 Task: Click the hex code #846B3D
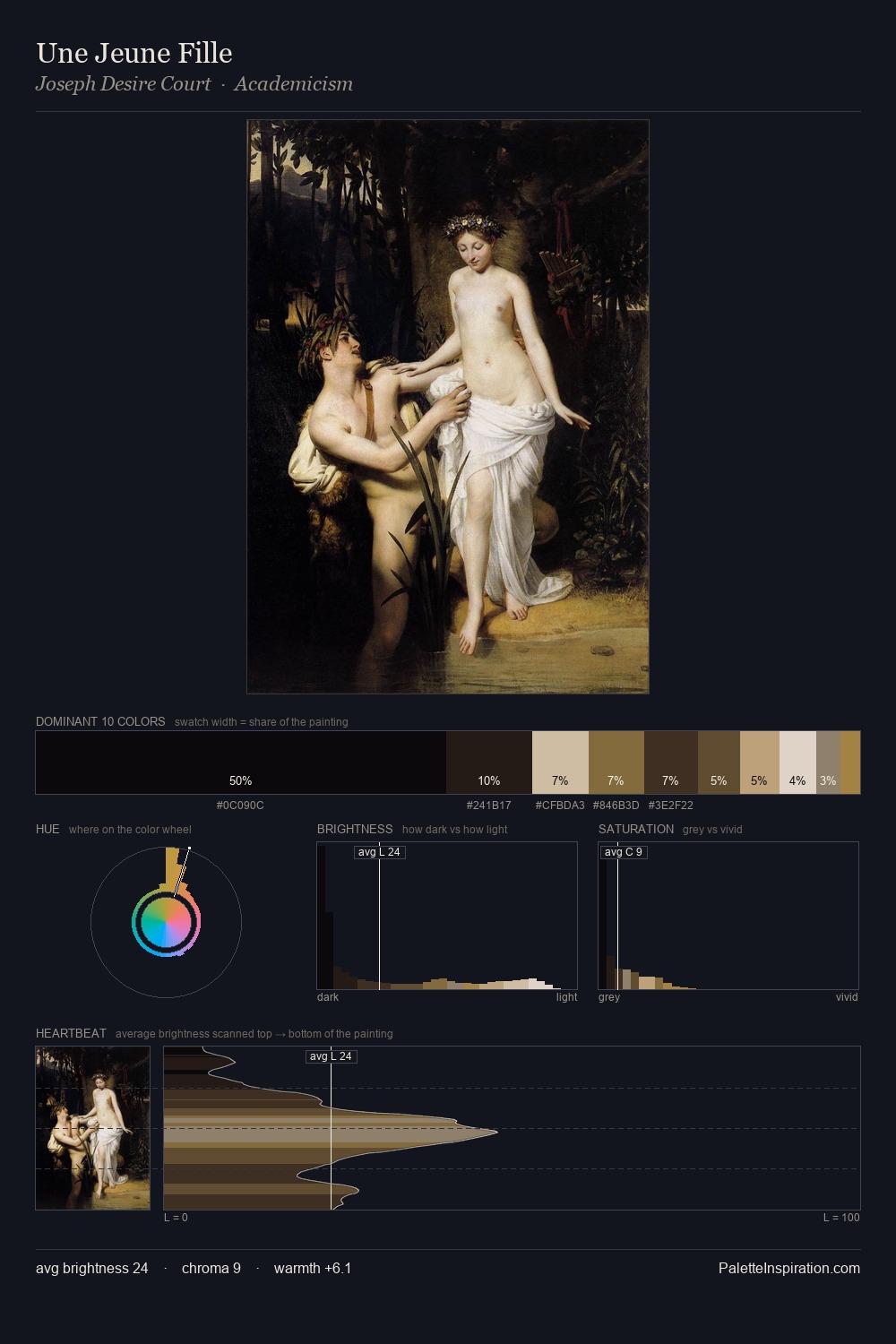[x=616, y=806]
